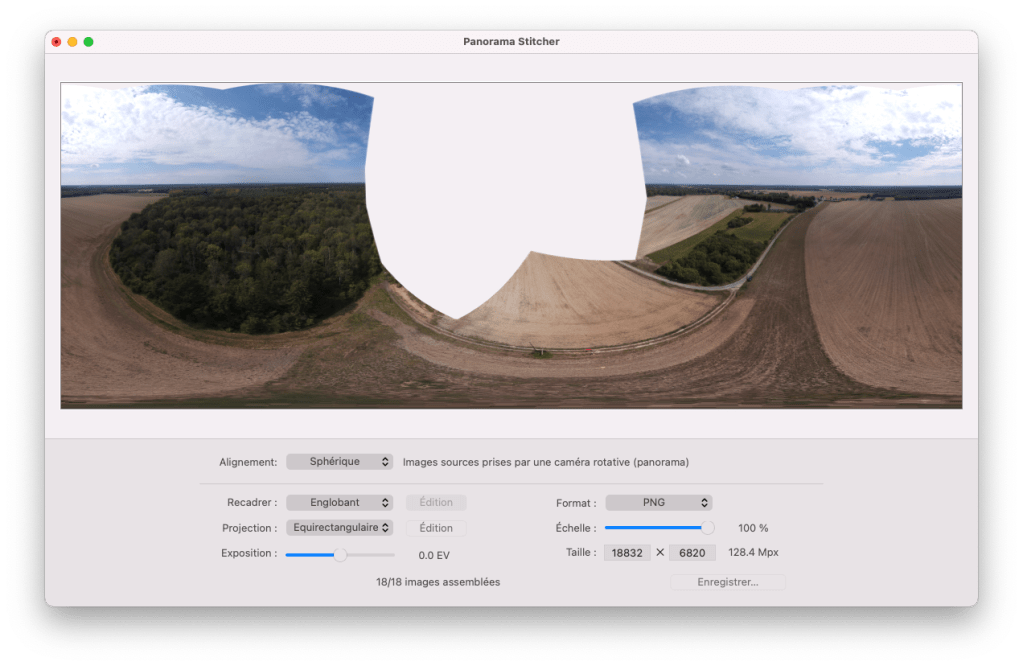This screenshot has width=1023, height=666.
Task: Change the Format dropdown from PNG
Action: click(x=658, y=503)
